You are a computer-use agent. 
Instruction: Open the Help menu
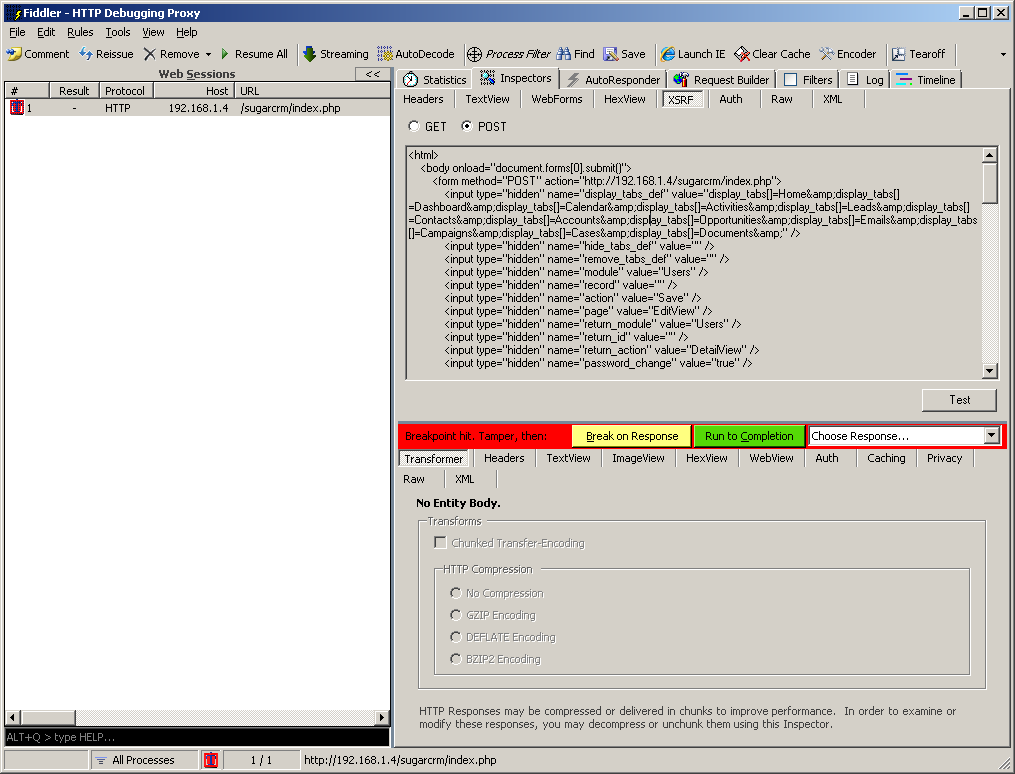tap(186, 32)
